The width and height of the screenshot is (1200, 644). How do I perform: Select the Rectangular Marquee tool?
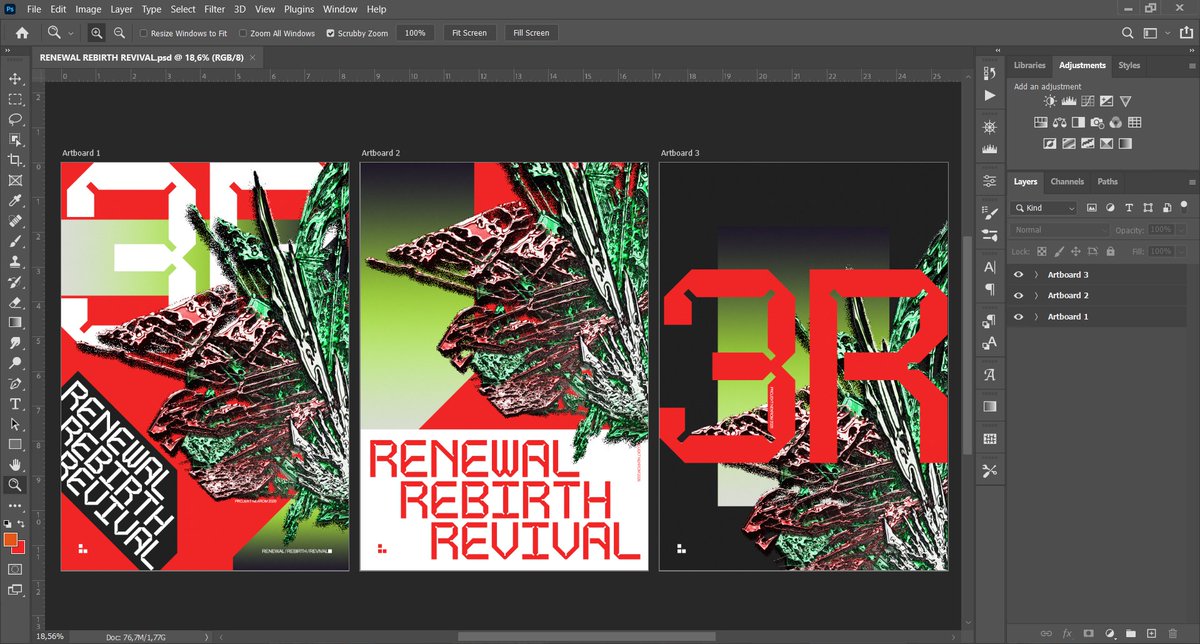click(x=15, y=99)
